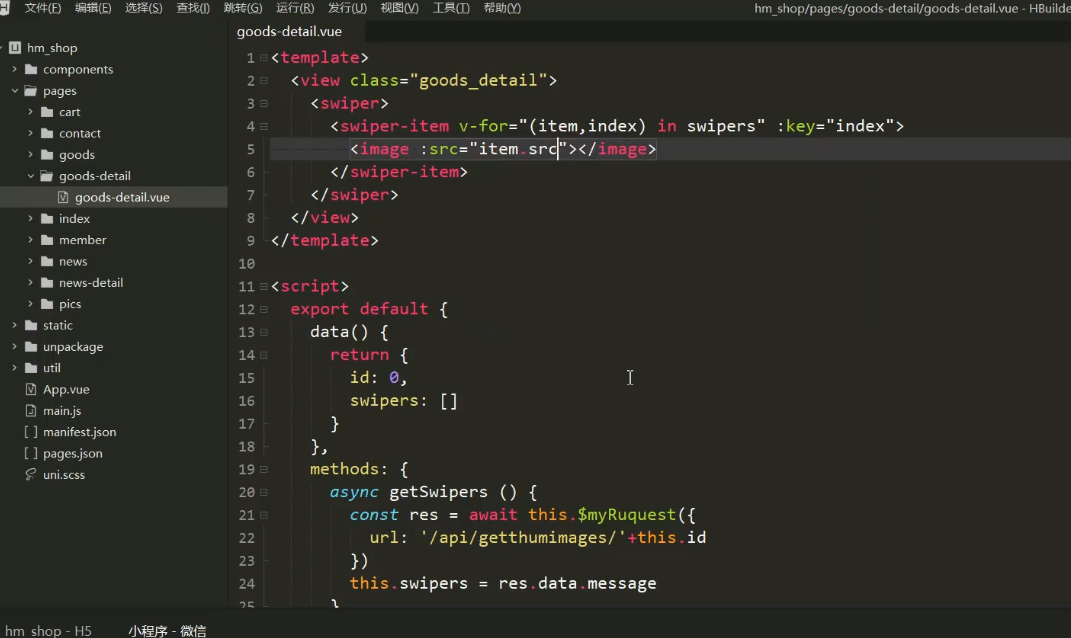Open the 工具(T) menu

click(x=451, y=8)
